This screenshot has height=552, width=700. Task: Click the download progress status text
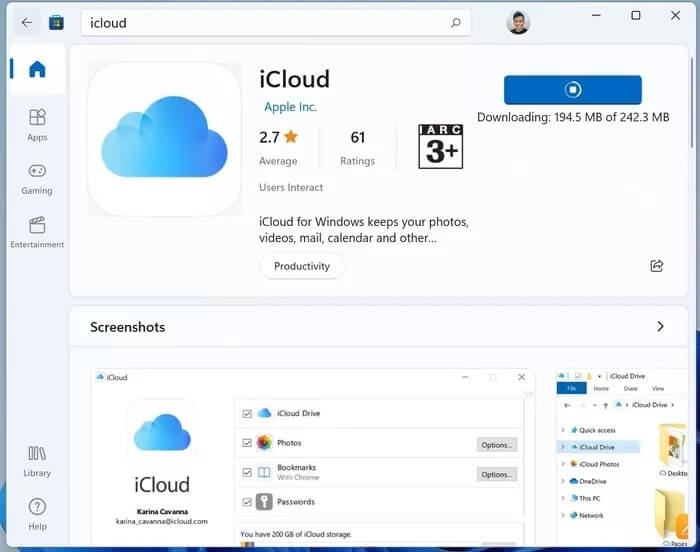click(x=573, y=117)
